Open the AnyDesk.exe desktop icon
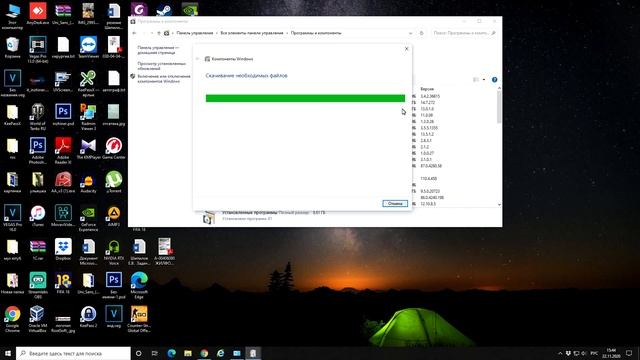640x360 pixels. point(38,14)
